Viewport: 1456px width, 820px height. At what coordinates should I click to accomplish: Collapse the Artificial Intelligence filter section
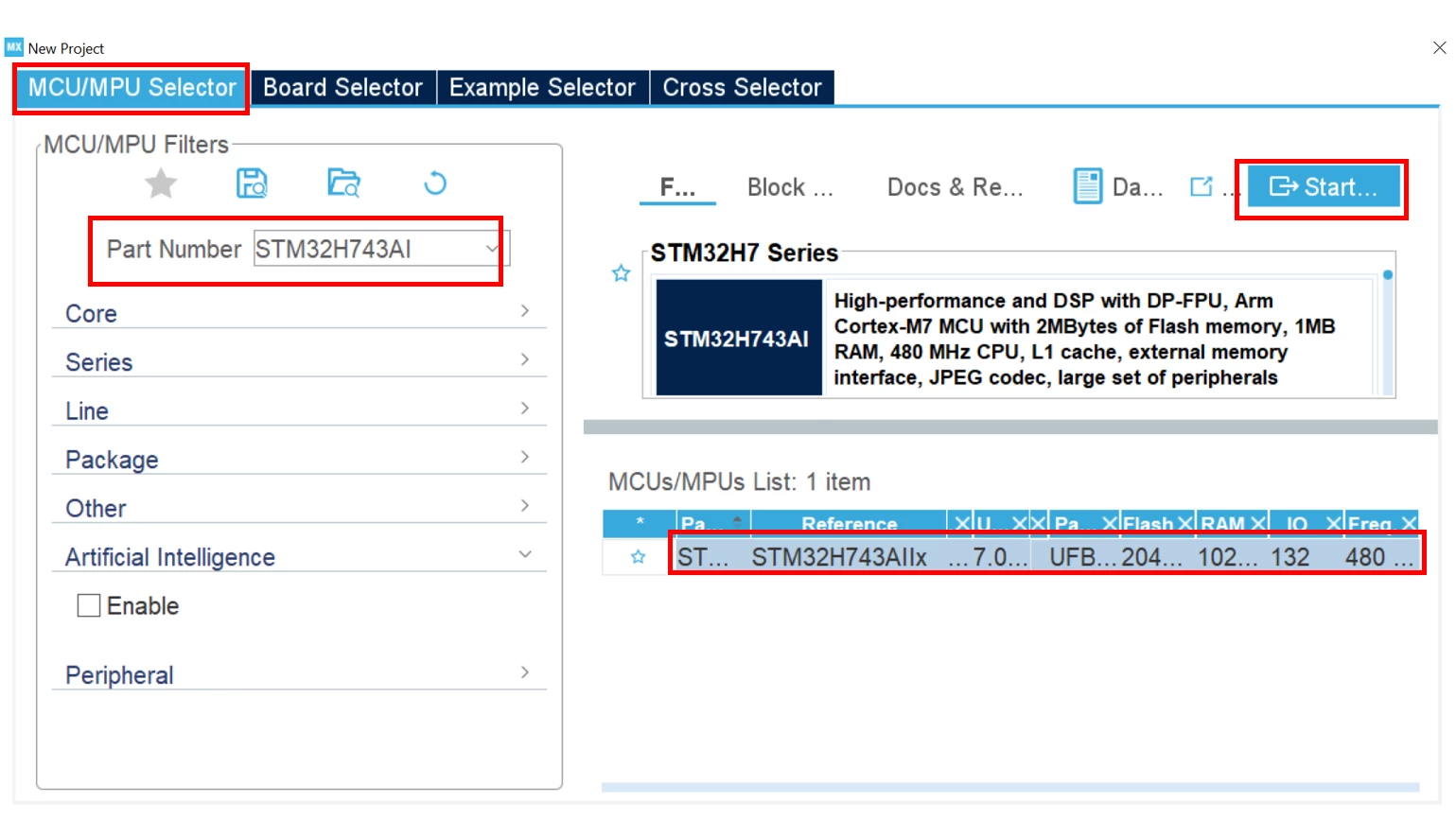pos(299,556)
